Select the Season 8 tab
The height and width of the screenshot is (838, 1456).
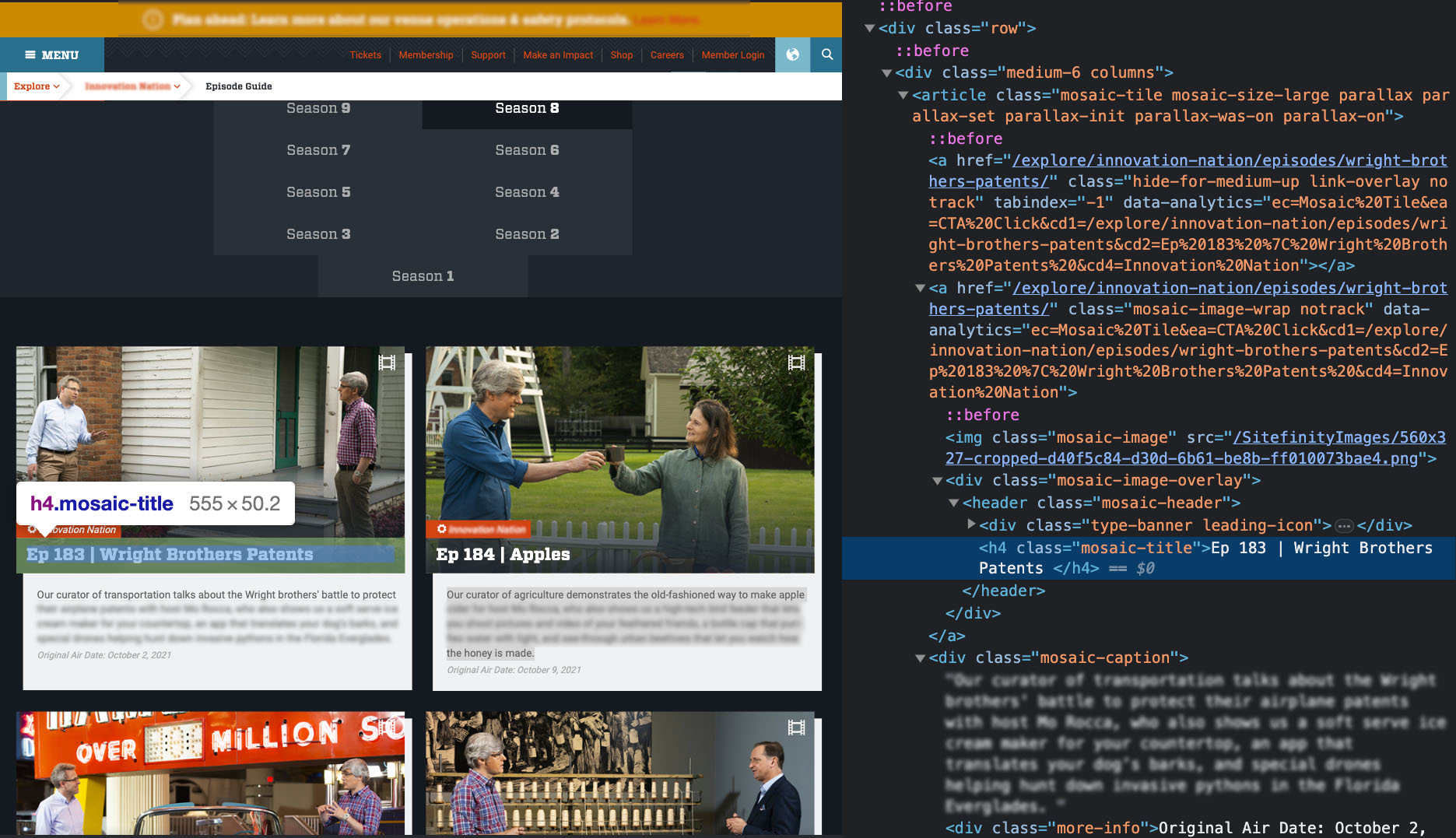click(527, 109)
